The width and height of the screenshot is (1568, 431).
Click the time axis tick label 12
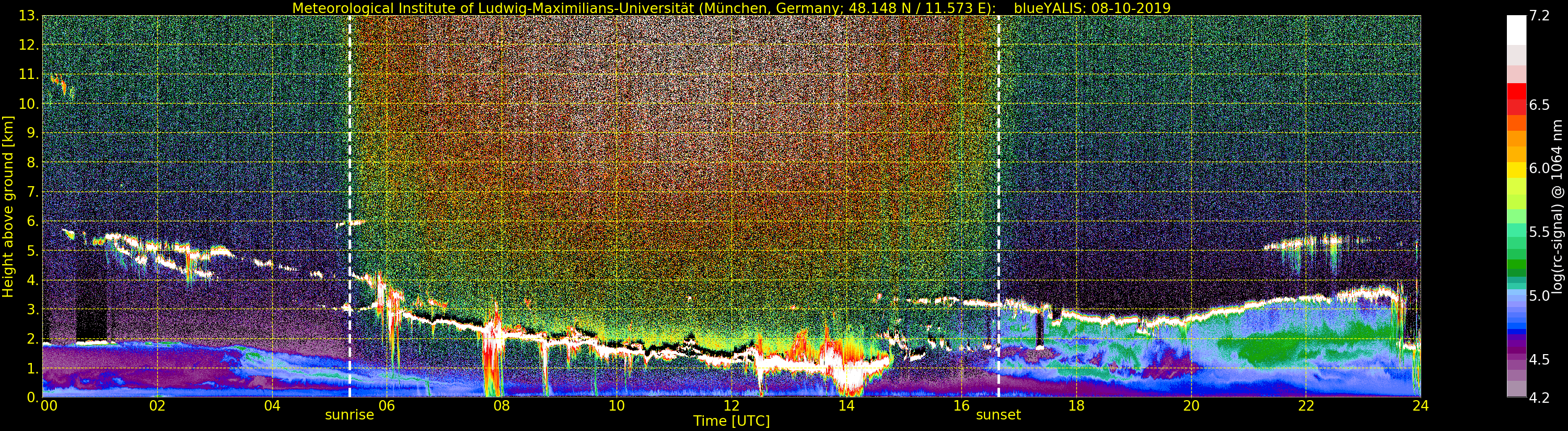click(x=731, y=406)
